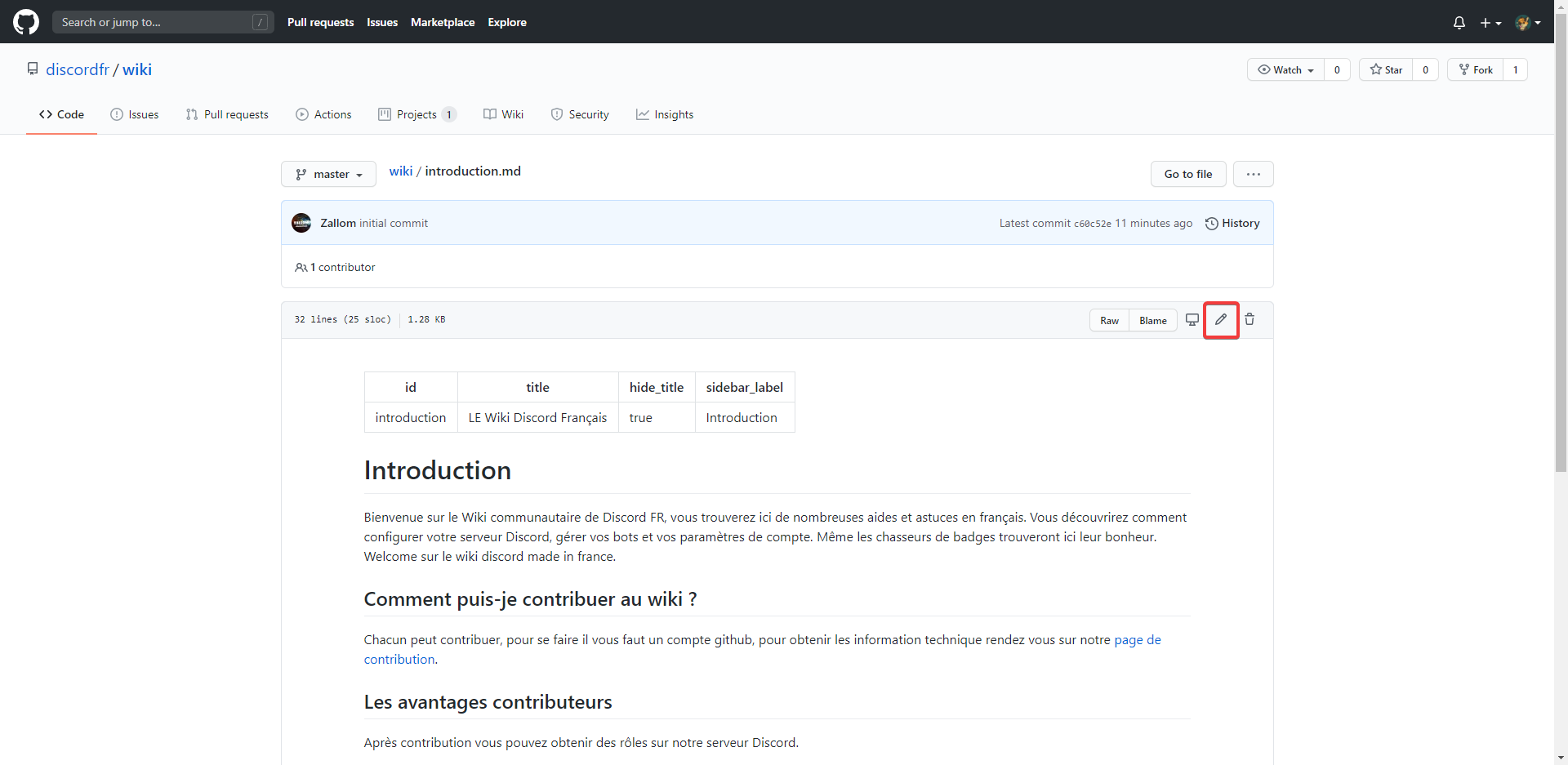Click the Go to file button
Image resolution: width=1568 pixels, height=765 pixels.
tap(1188, 174)
